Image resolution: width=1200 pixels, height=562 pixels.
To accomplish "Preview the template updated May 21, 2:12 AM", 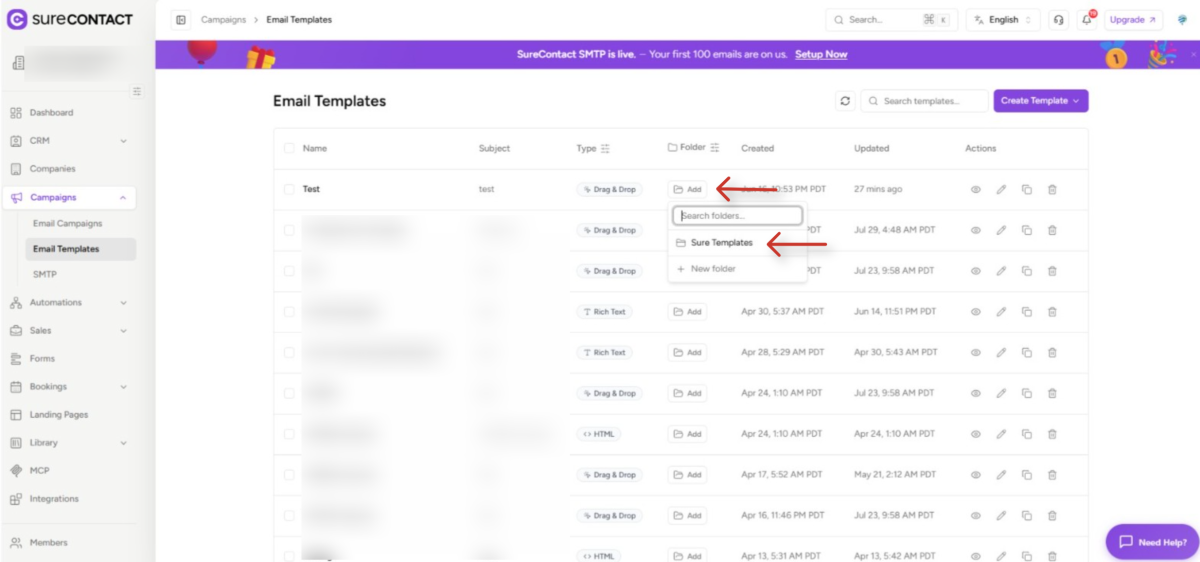I will 975,475.
